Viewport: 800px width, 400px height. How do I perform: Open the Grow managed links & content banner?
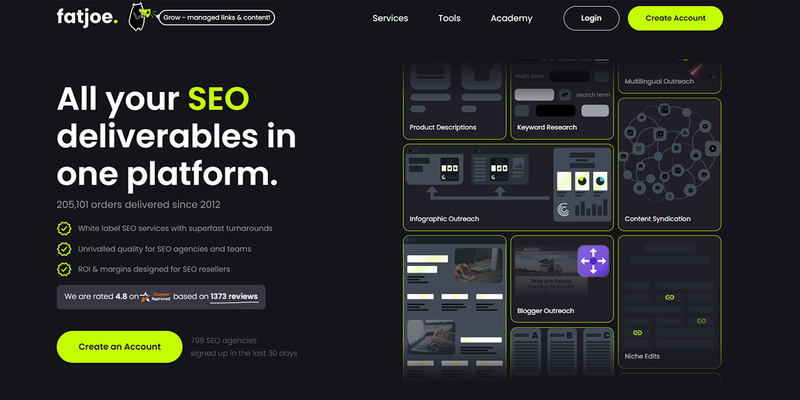217,18
